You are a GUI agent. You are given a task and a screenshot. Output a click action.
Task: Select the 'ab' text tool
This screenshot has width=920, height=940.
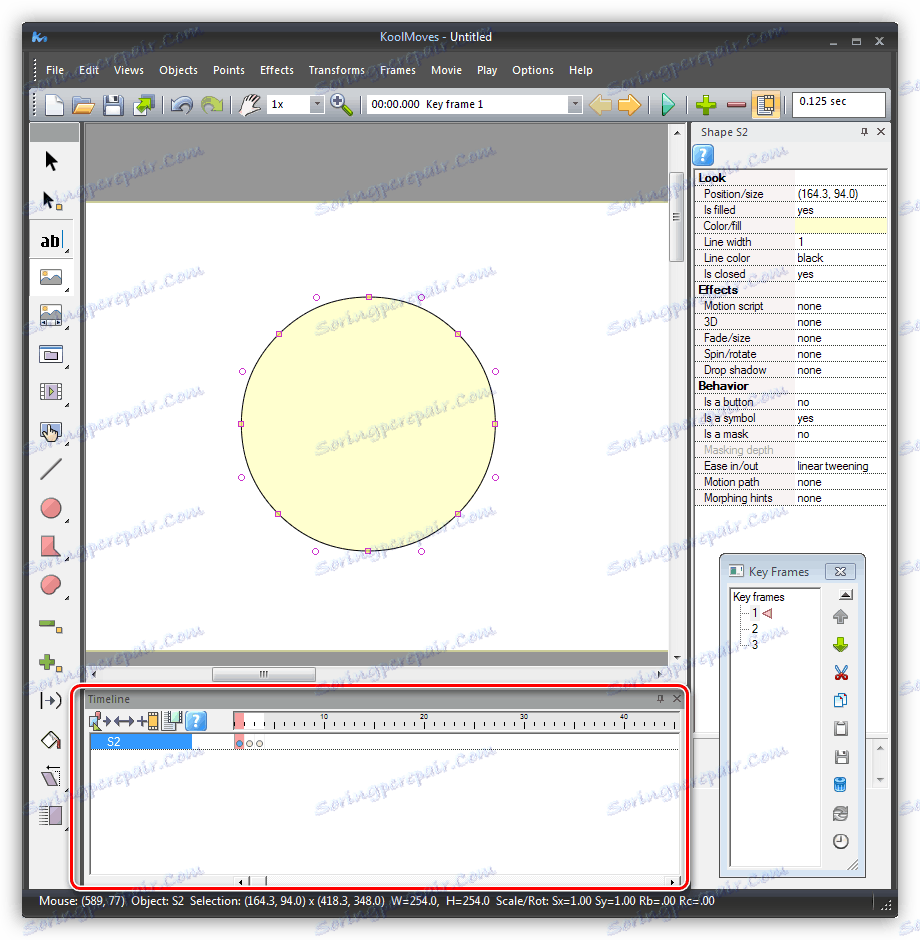coord(52,240)
